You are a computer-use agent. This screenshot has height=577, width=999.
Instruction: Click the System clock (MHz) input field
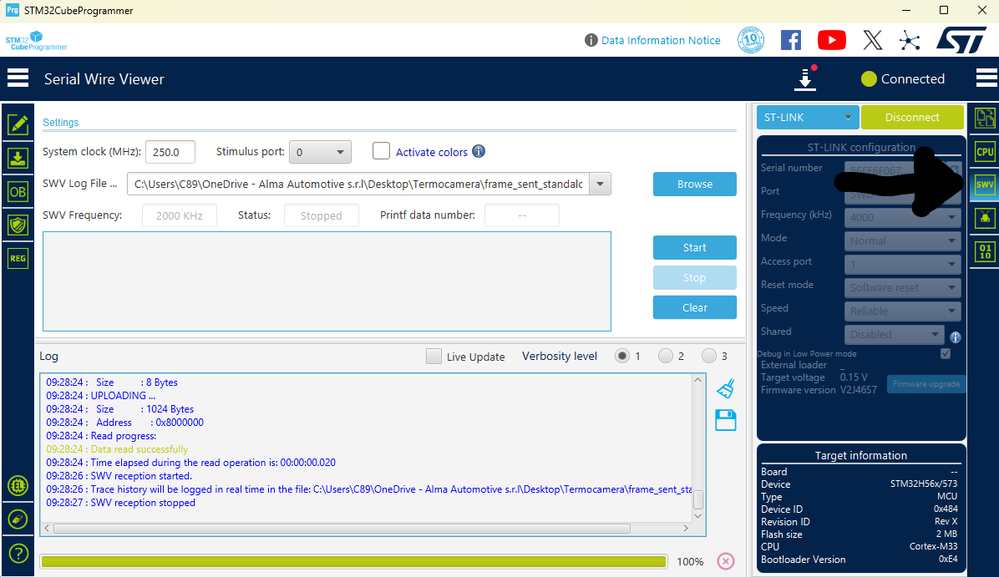[x=170, y=152]
